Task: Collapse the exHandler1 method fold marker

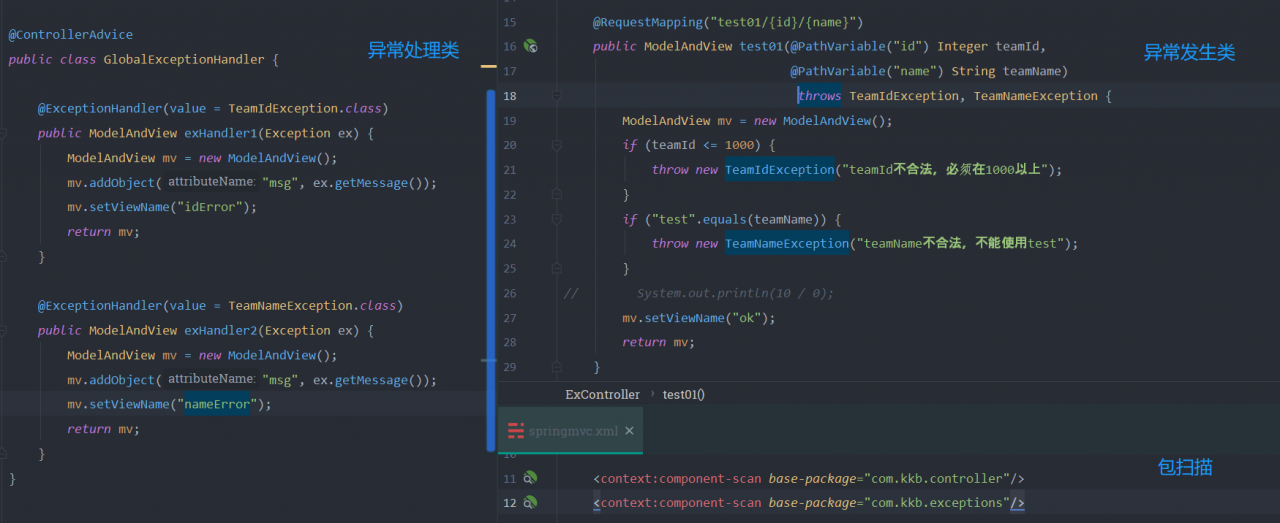Action: (4, 133)
